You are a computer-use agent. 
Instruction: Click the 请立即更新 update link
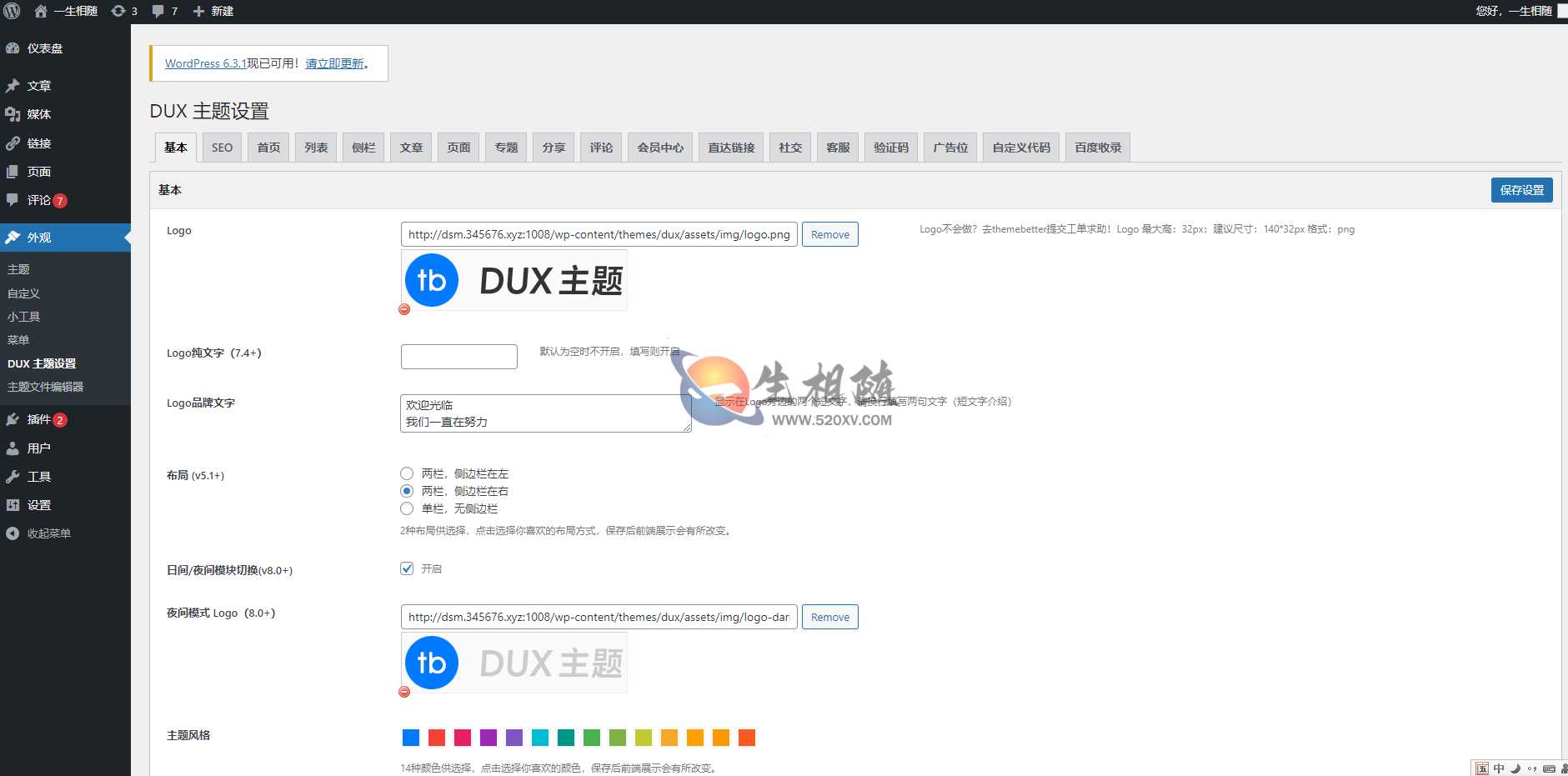[333, 63]
